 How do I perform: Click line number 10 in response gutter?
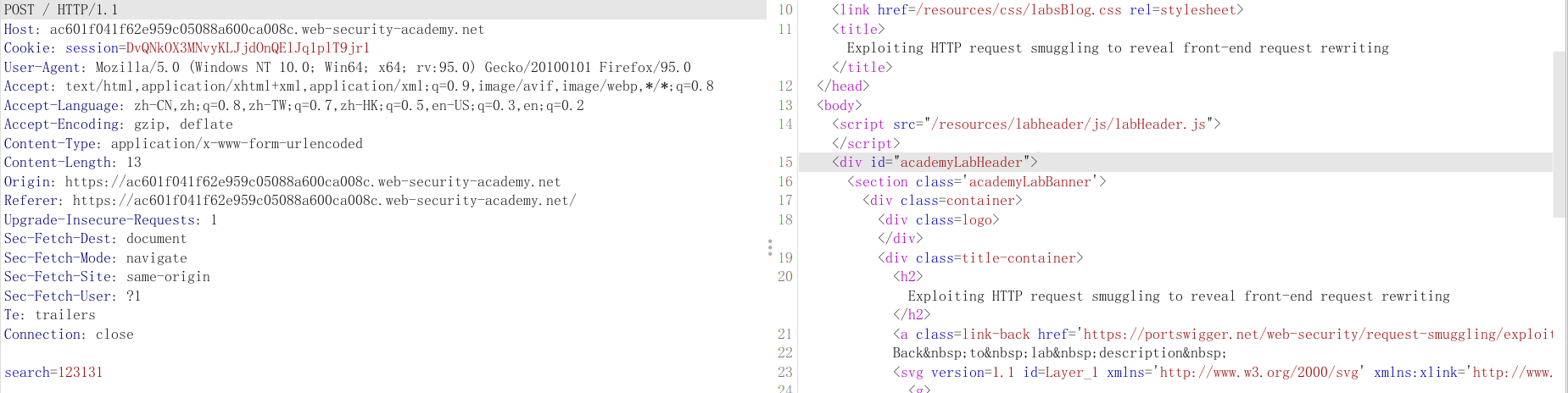[x=785, y=9]
